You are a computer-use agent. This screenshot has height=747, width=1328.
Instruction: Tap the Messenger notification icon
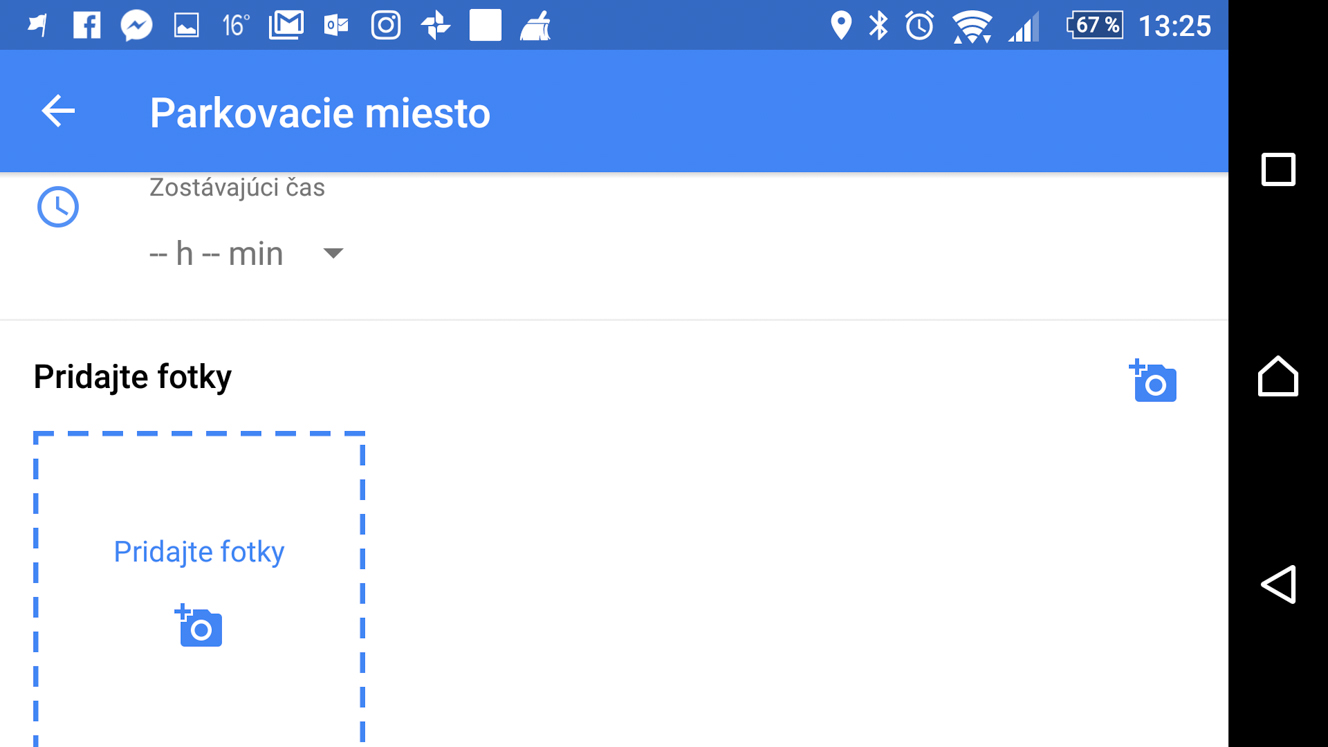click(x=136, y=25)
